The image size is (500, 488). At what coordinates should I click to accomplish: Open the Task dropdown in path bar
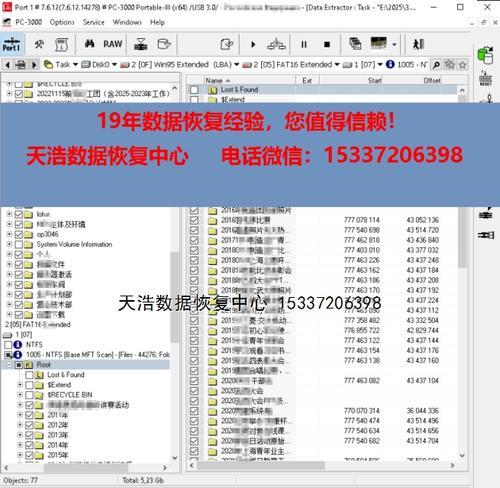(x=75, y=64)
